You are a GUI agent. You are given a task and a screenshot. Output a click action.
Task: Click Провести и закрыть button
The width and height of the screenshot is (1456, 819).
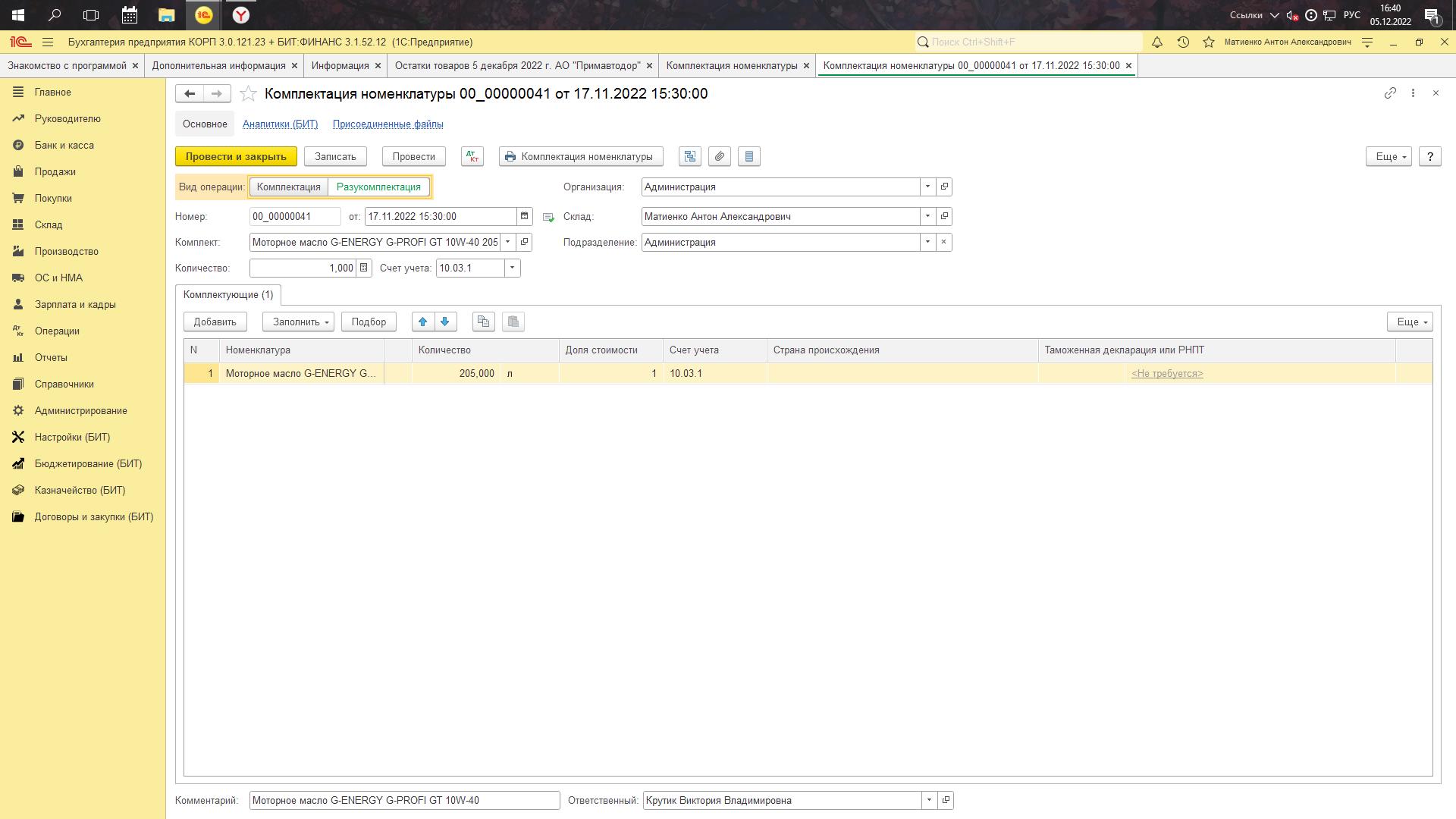coord(236,156)
